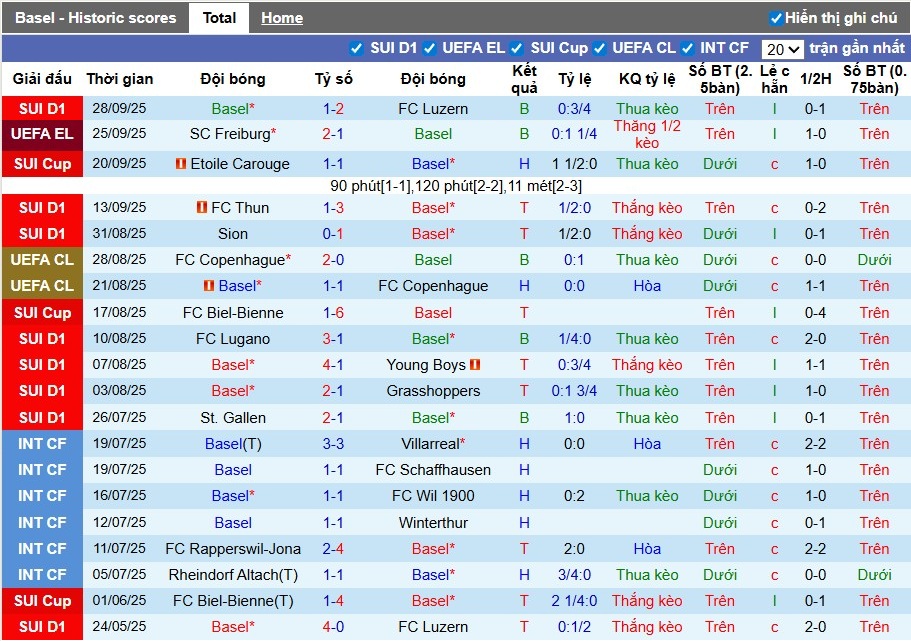Click the Young Boys team name
Screen dimensions: 911x641
click(428, 365)
